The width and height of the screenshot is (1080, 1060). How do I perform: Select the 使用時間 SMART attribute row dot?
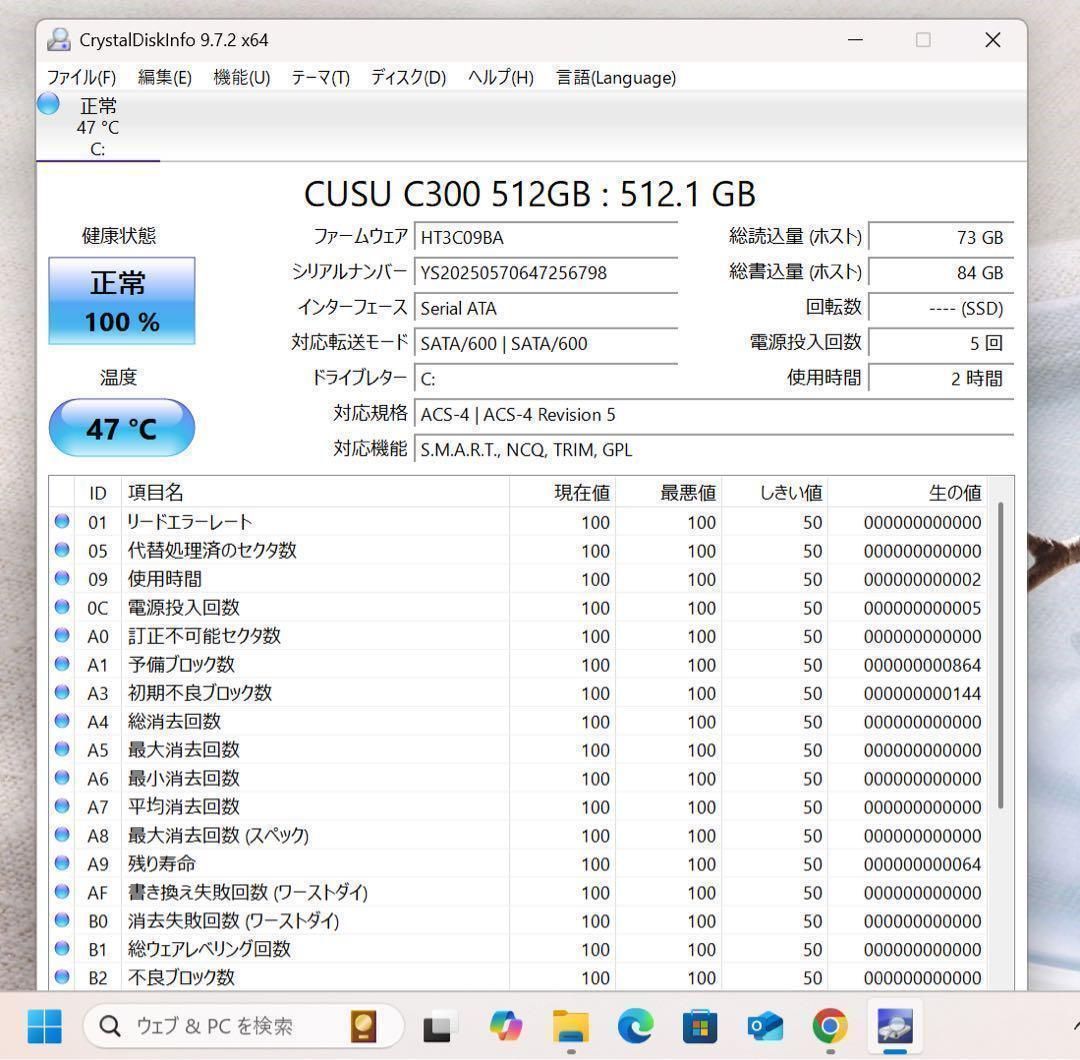tap(61, 578)
